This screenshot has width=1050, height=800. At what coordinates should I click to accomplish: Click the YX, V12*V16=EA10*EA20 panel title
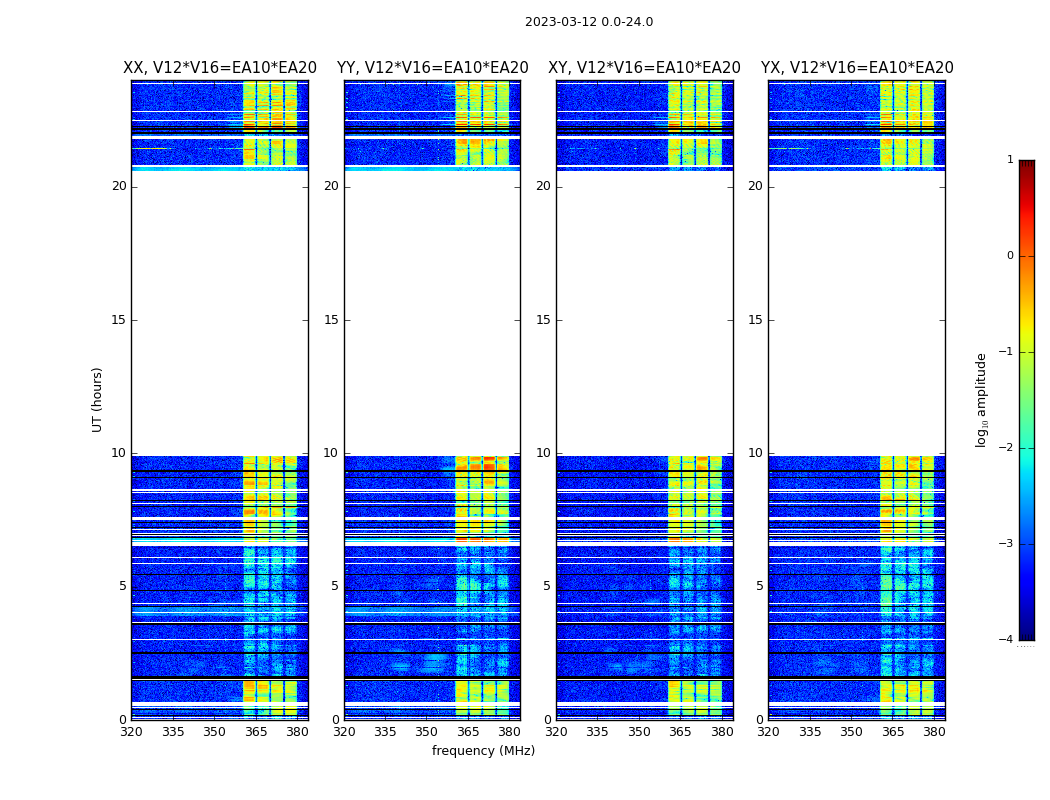856,68
